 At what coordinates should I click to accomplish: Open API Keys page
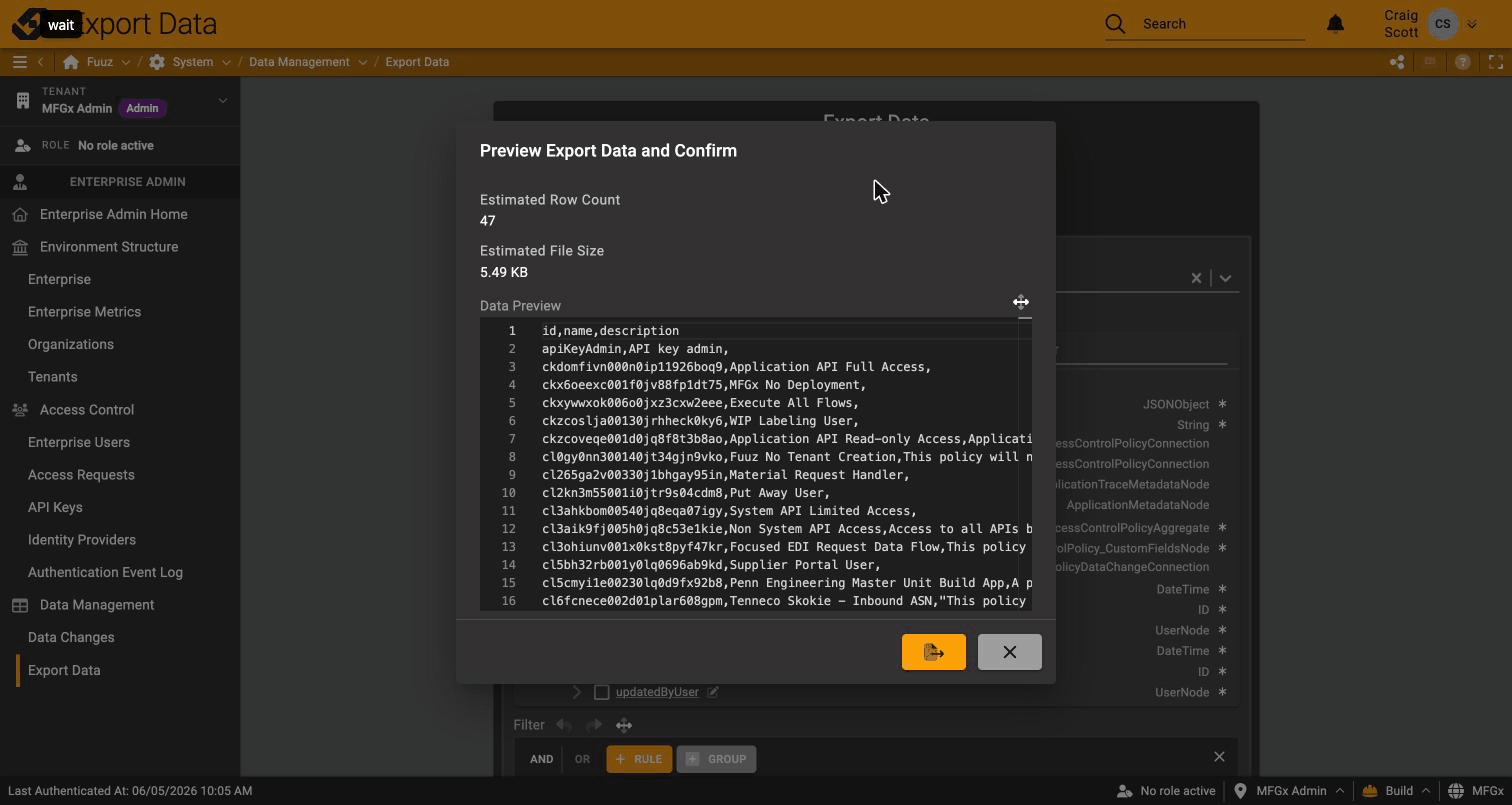click(x=55, y=507)
